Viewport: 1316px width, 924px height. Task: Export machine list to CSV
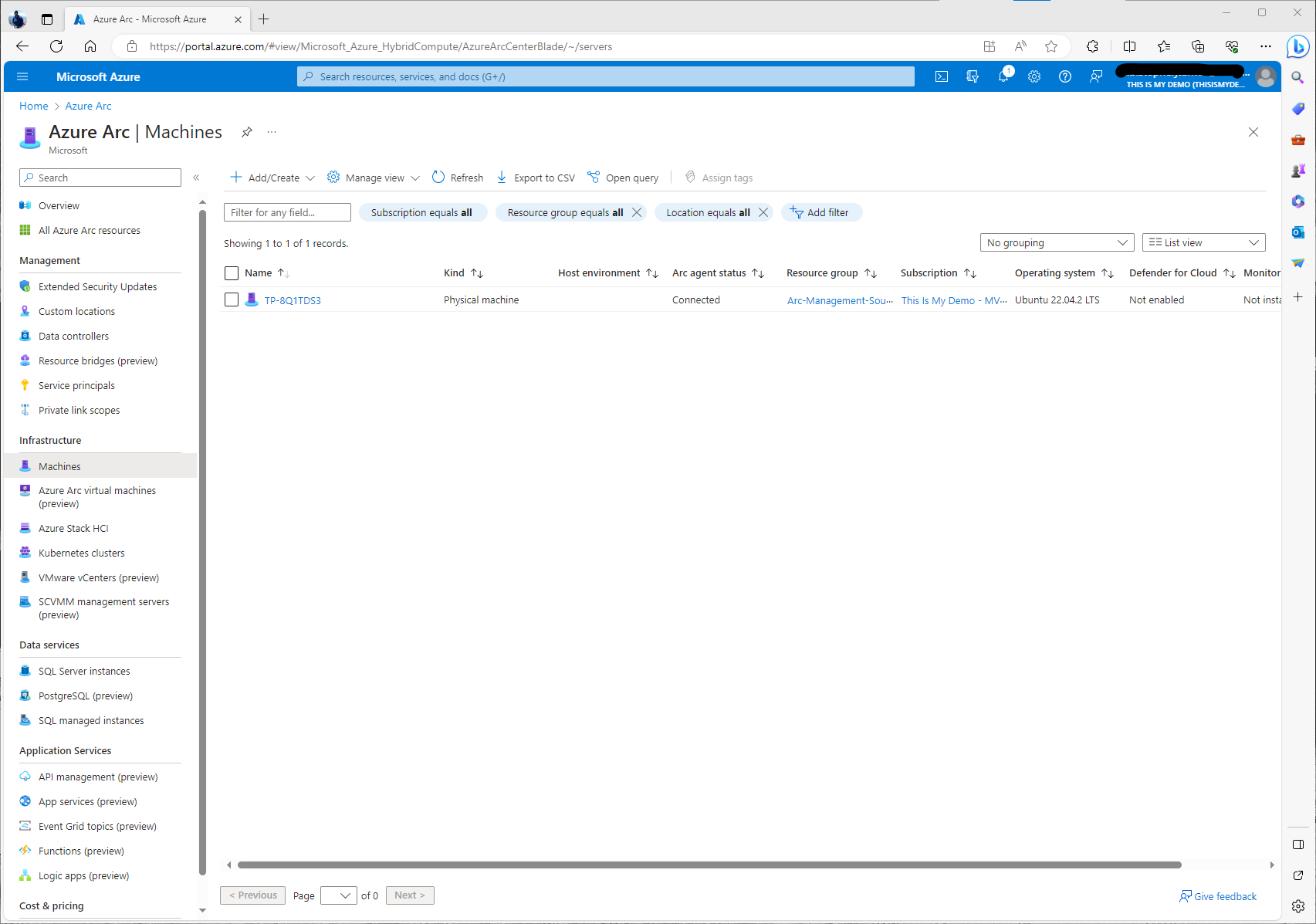[x=536, y=178]
